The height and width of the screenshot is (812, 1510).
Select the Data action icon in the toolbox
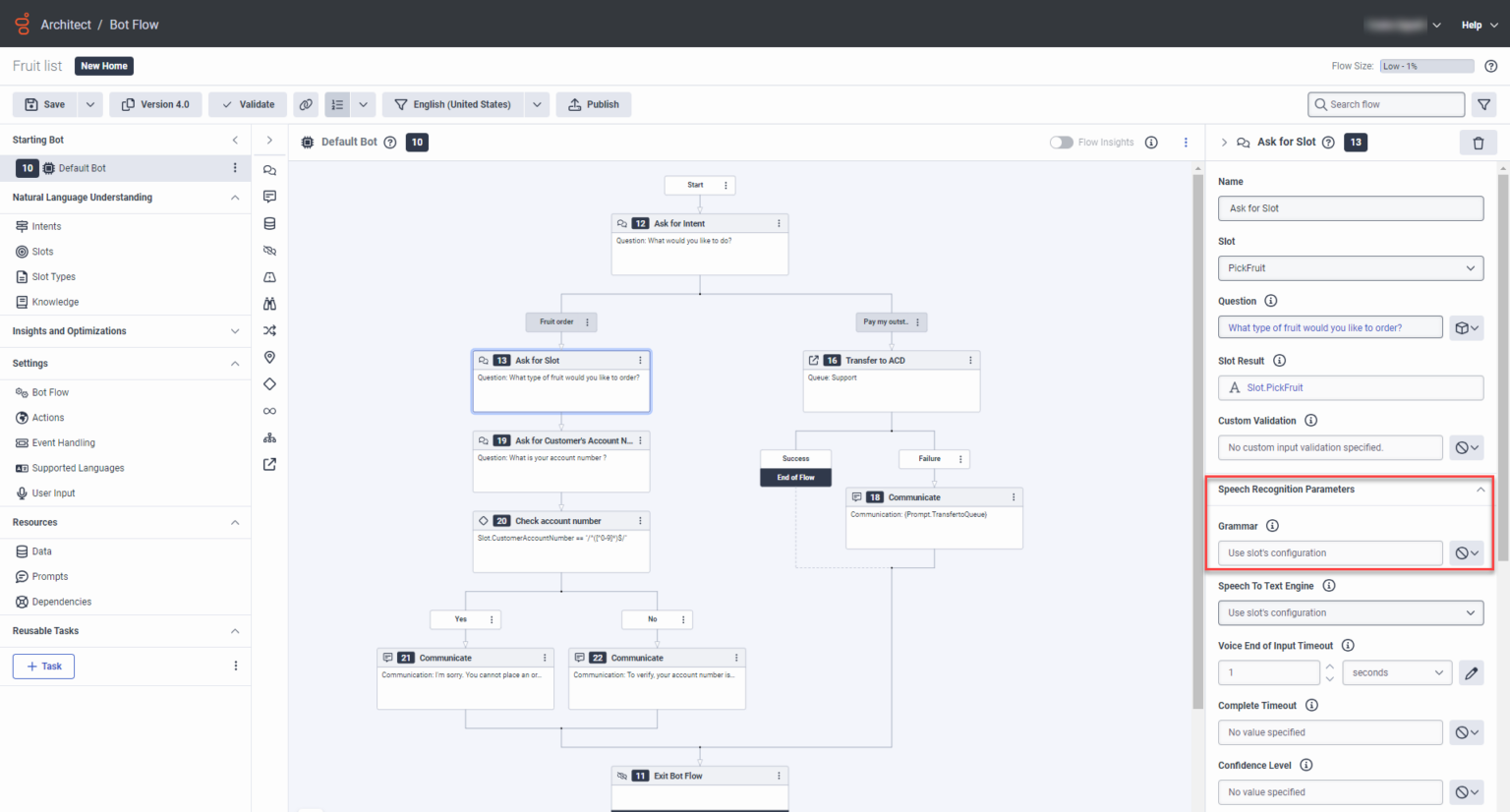coord(269,222)
